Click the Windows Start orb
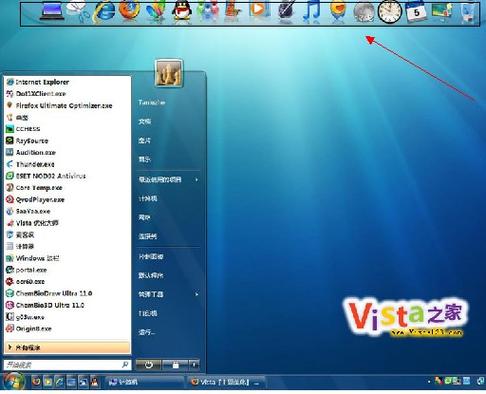 14,382
